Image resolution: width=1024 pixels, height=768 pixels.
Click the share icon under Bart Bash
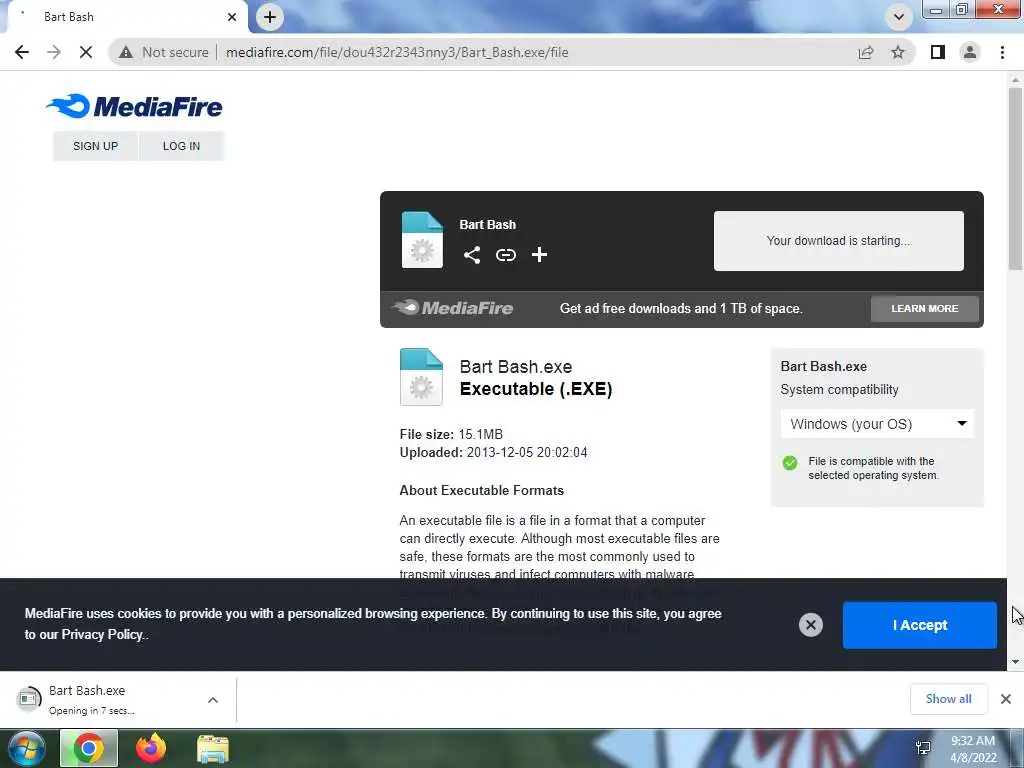point(472,255)
